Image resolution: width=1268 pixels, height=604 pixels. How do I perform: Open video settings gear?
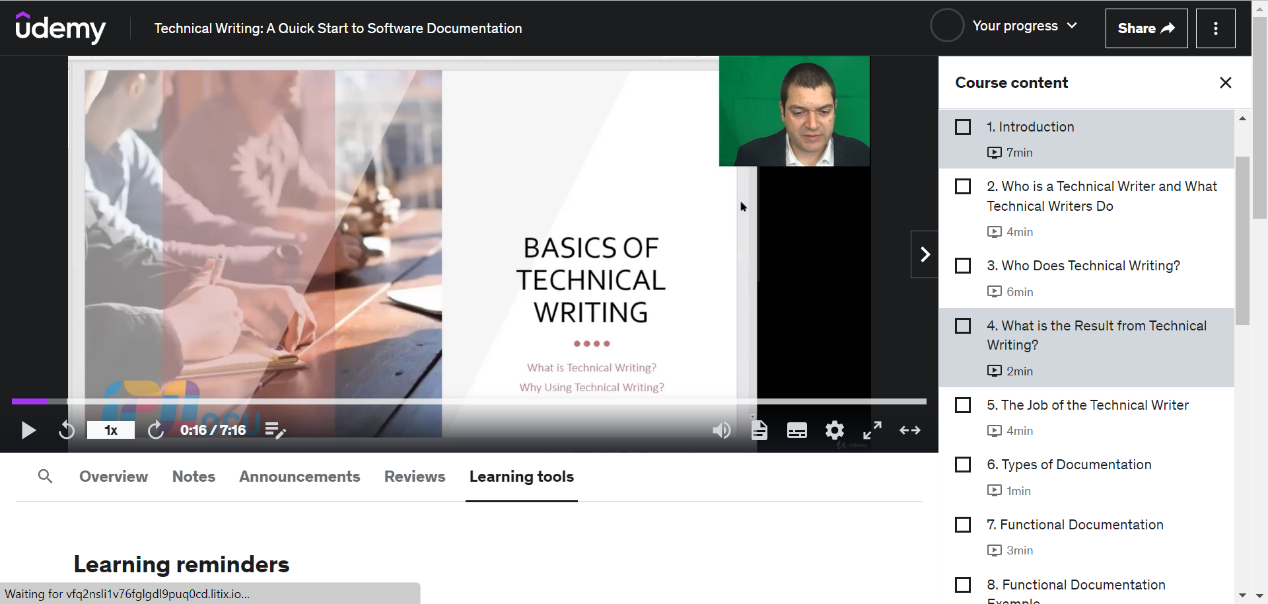[x=835, y=430]
